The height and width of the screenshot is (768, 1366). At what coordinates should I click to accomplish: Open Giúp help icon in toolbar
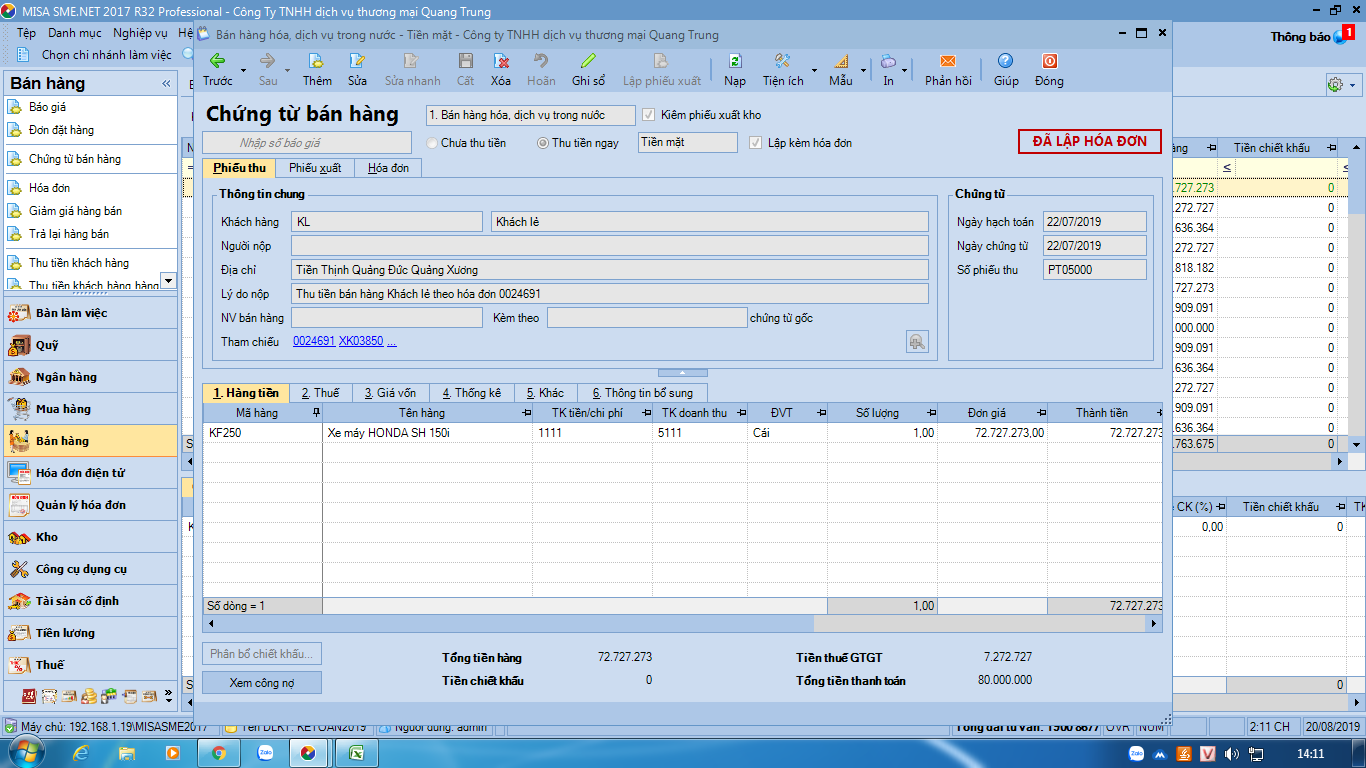click(x=1005, y=62)
